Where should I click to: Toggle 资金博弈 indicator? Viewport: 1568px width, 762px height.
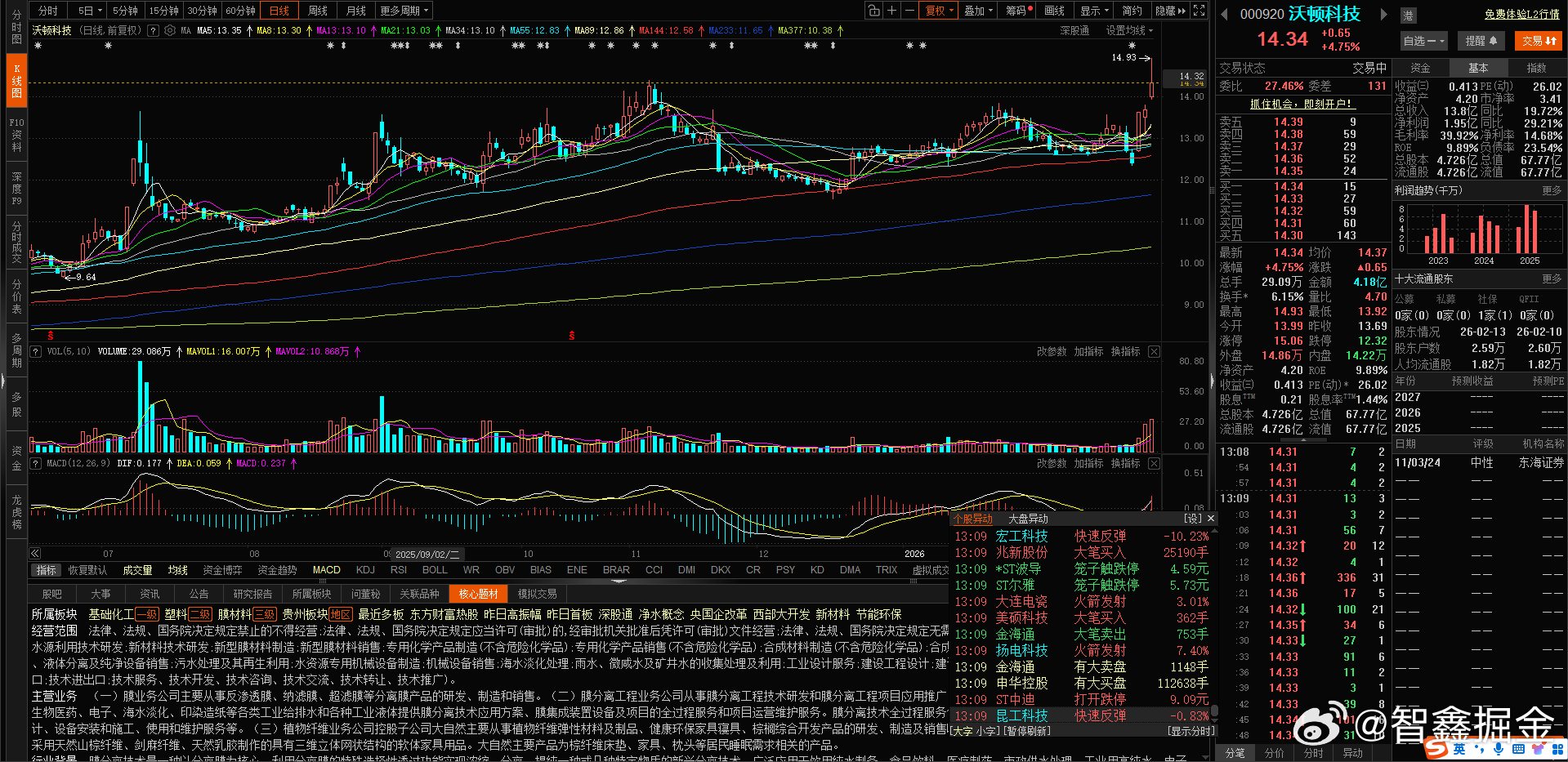(222, 570)
